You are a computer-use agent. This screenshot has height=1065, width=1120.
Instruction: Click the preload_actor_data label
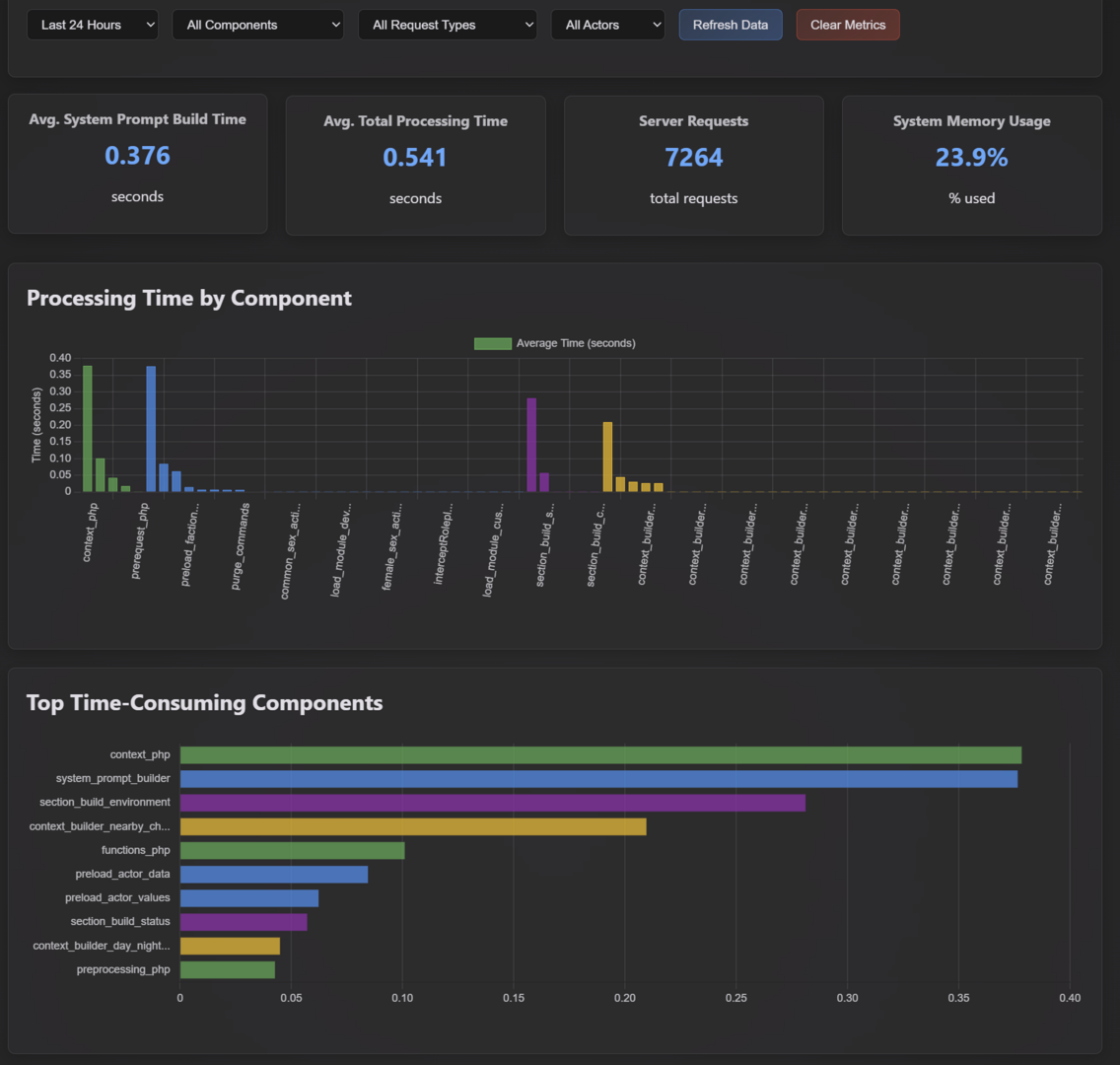coord(123,875)
